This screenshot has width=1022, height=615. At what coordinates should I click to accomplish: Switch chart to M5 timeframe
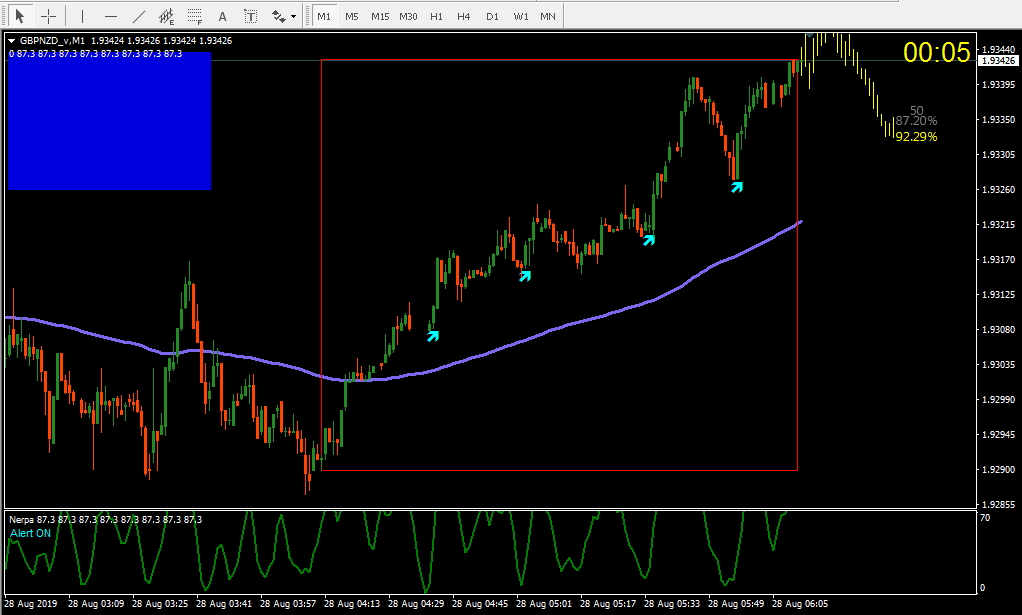click(x=352, y=16)
